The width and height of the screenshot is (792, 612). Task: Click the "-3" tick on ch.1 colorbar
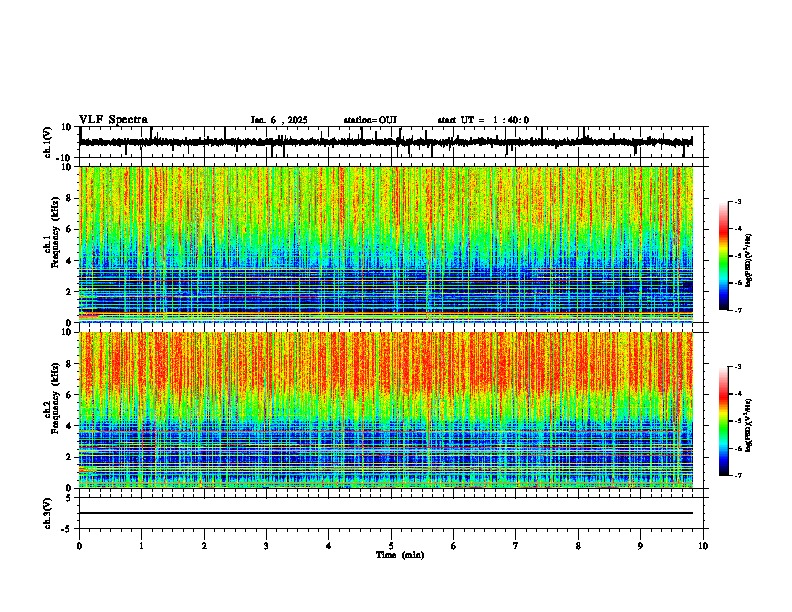(738, 201)
